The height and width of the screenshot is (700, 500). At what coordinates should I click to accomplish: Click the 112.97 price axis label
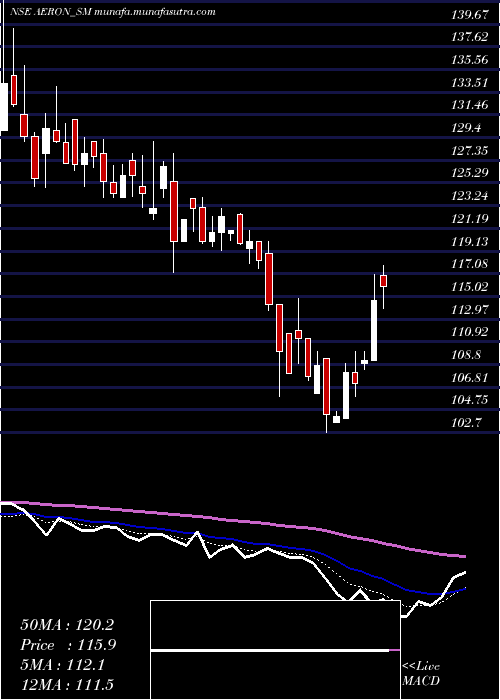click(470, 309)
